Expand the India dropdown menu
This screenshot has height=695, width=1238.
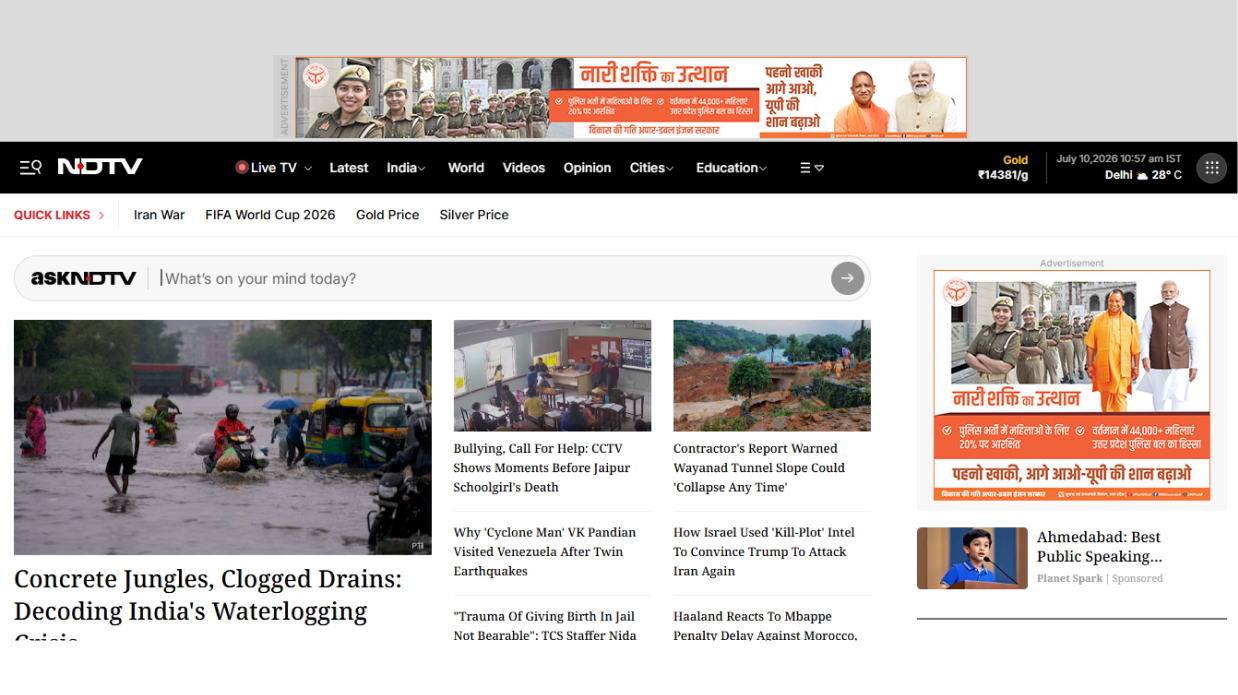(x=422, y=169)
